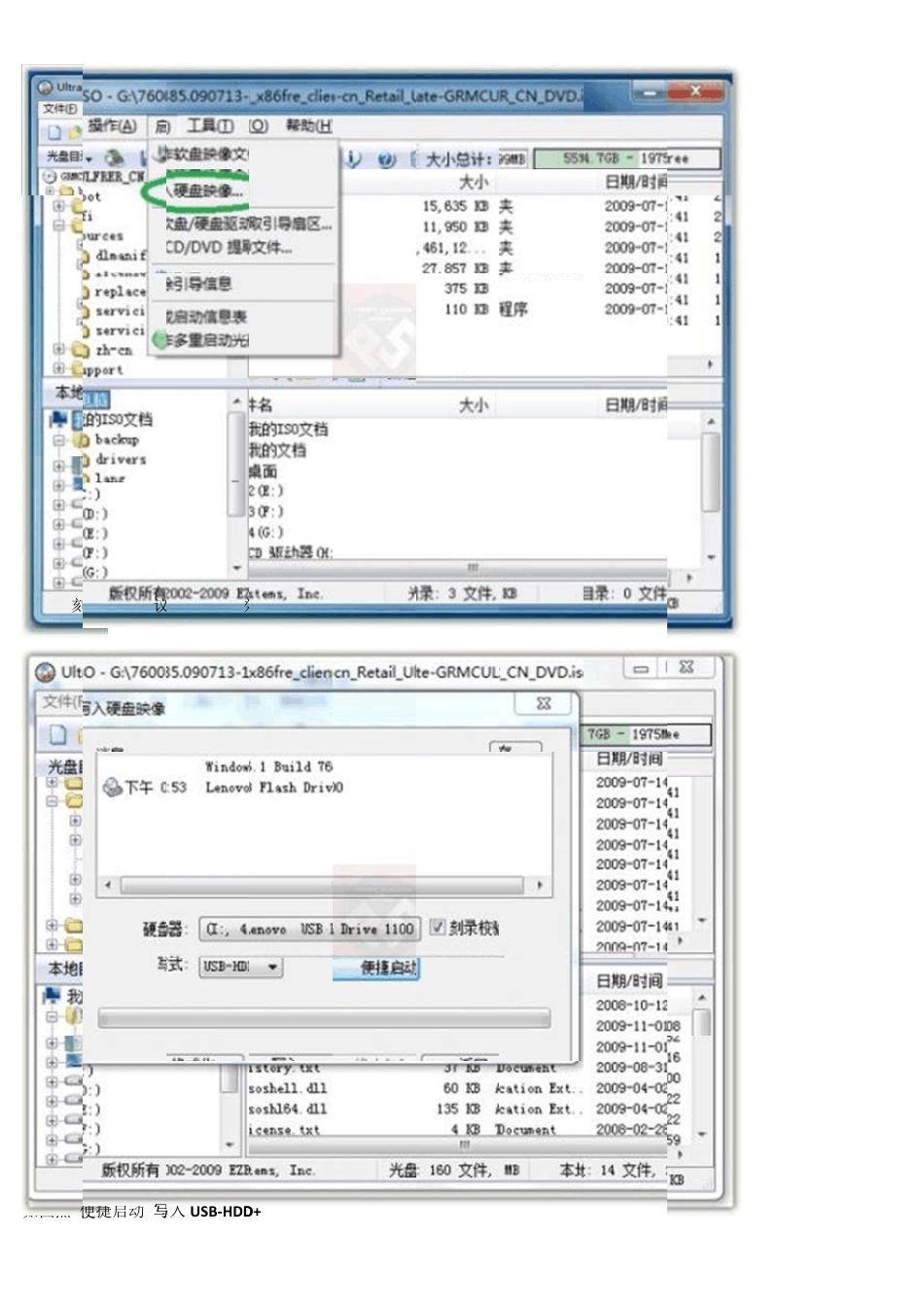Click the disc icon beside GRMCULFRER_CN
This screenshot has height=1307, width=924.
coord(50,176)
